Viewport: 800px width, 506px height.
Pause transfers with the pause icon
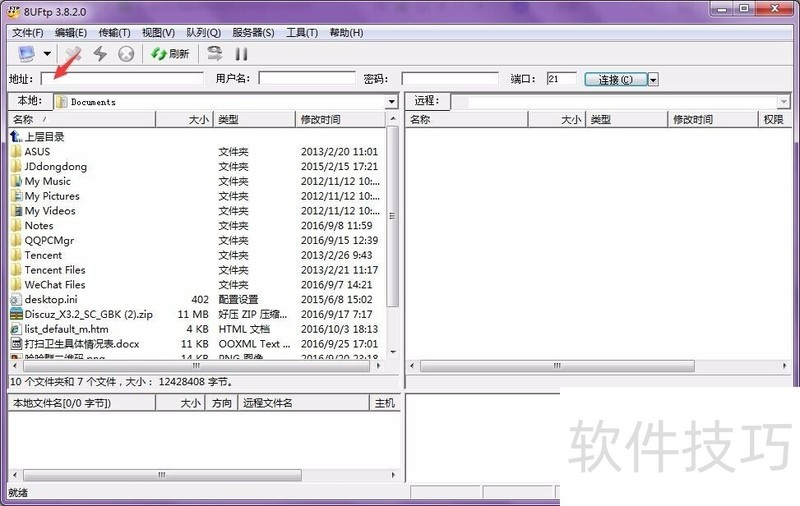[x=241, y=54]
